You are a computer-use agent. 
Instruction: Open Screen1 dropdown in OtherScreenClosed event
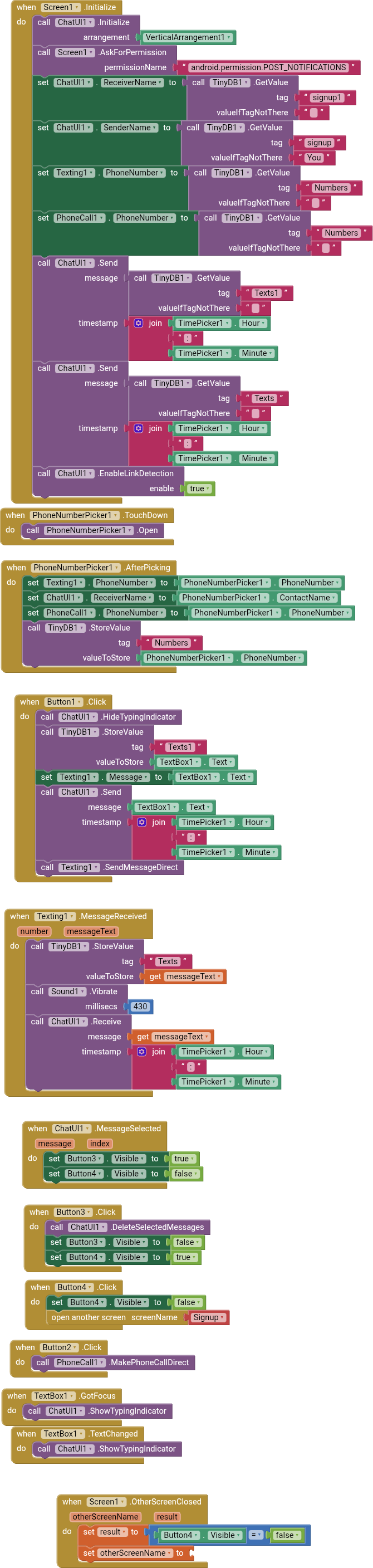pyautogui.click(x=106, y=1502)
